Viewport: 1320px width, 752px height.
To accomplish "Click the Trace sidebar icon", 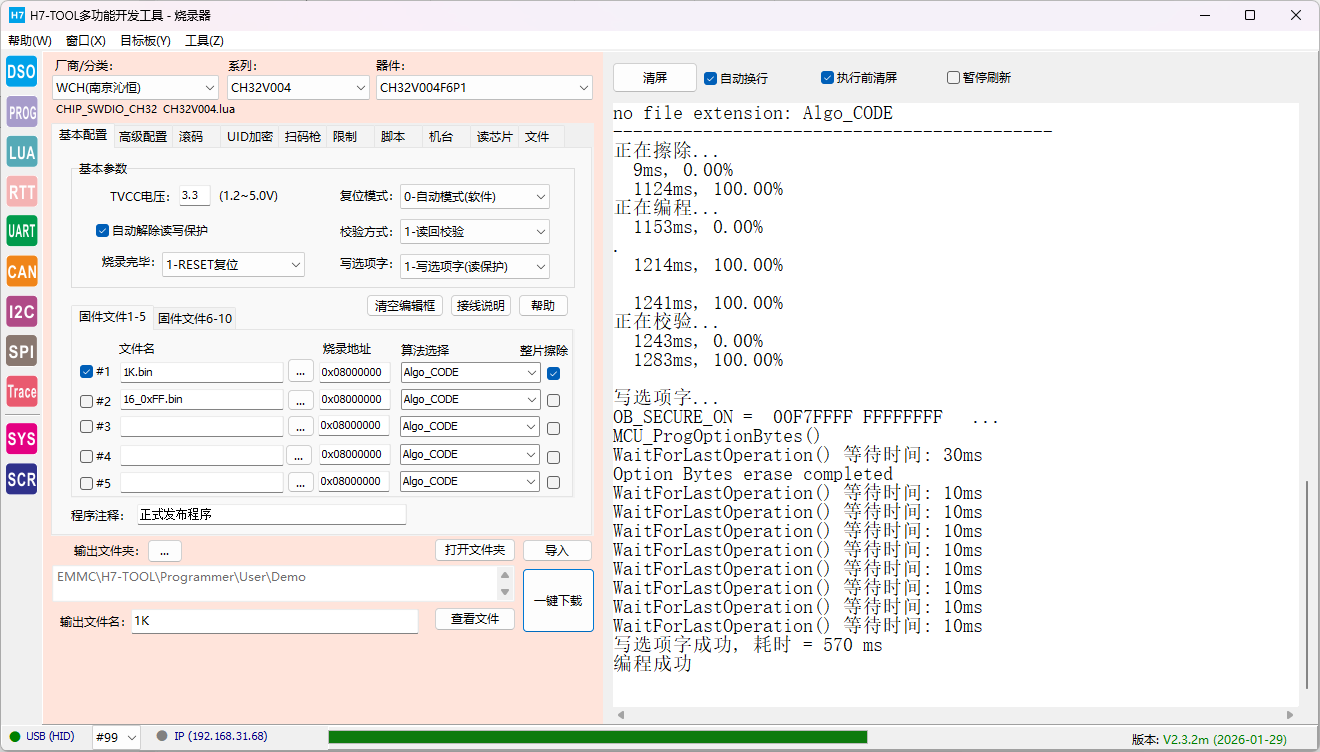I will pyautogui.click(x=22, y=391).
